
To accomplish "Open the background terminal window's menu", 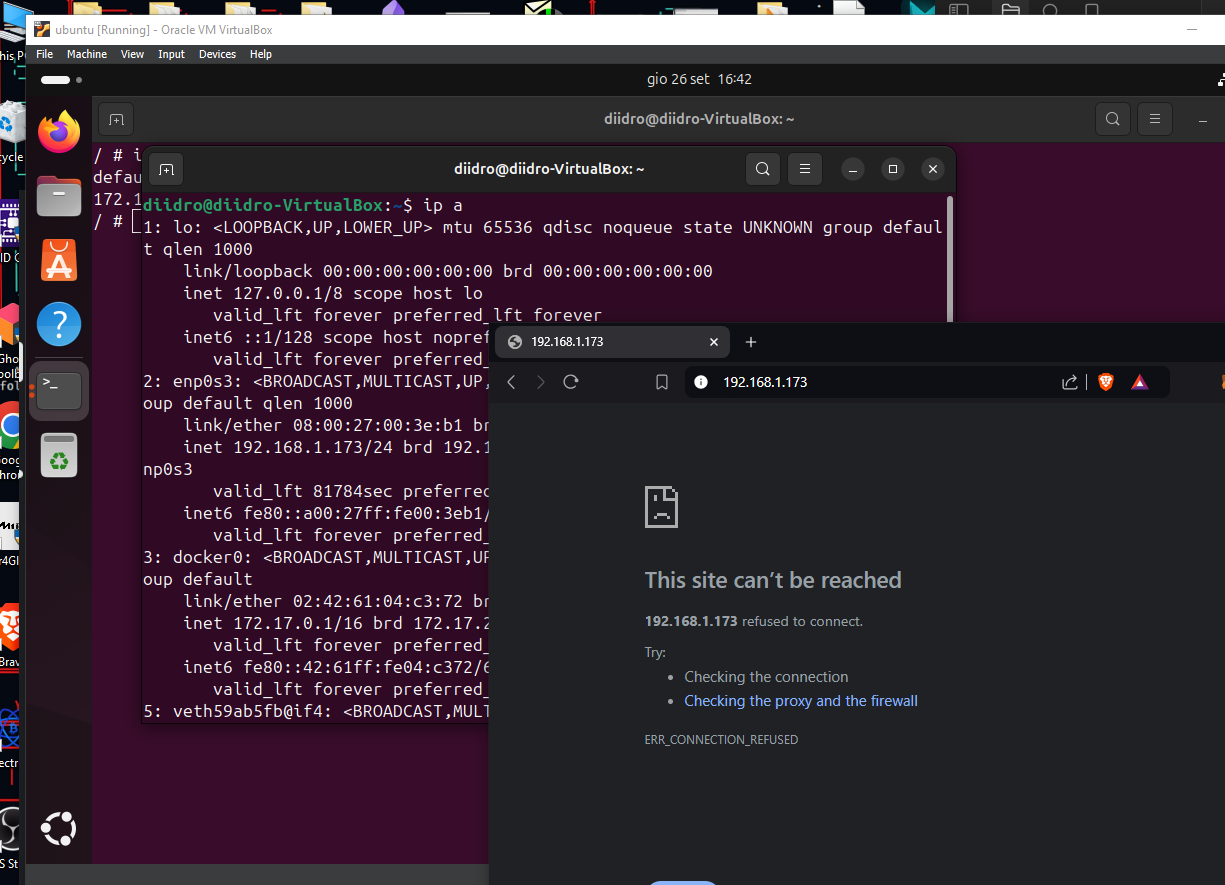I will [x=1155, y=118].
